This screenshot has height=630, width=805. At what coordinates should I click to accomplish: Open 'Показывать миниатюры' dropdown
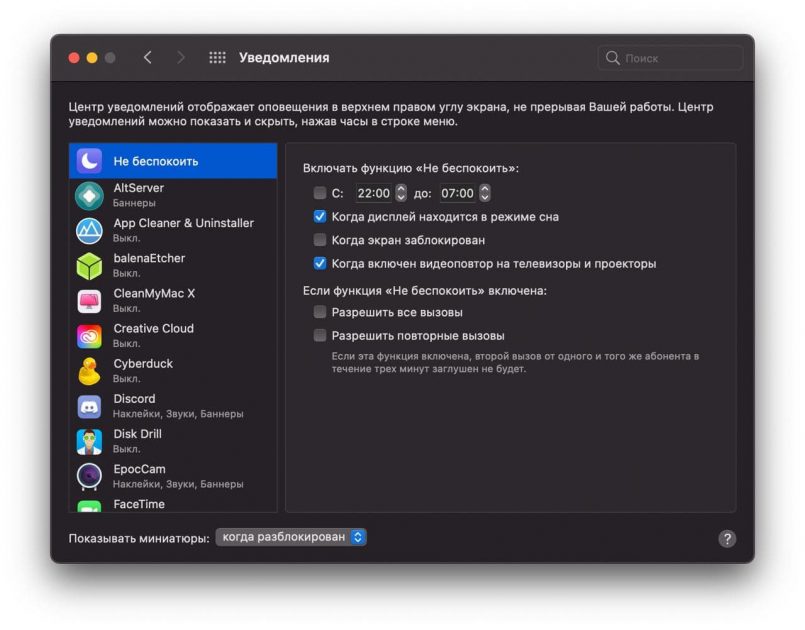point(292,537)
